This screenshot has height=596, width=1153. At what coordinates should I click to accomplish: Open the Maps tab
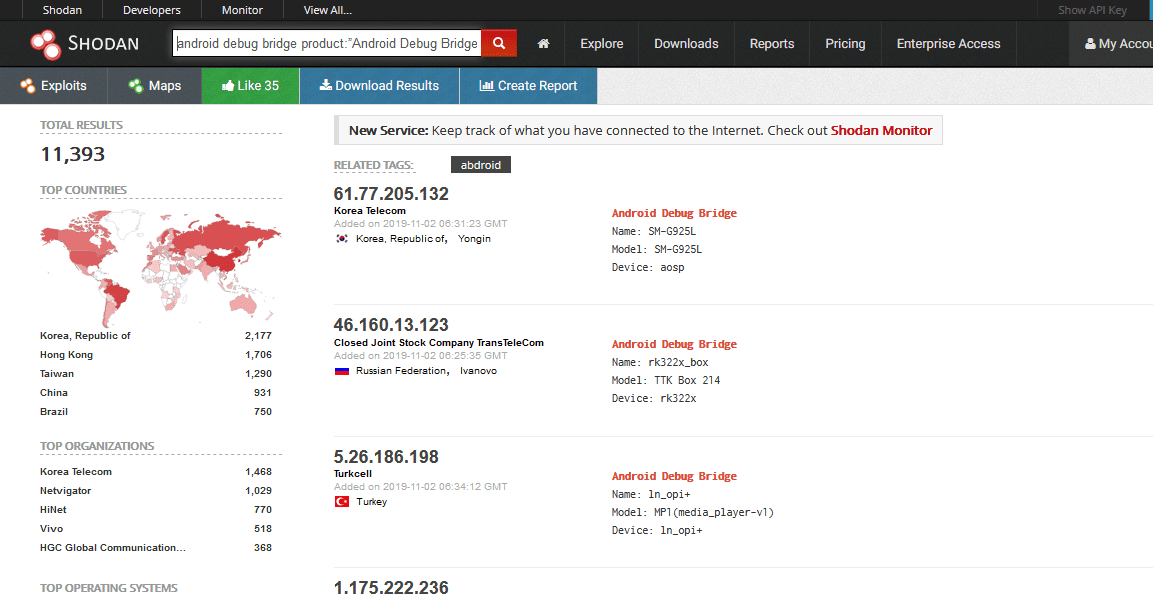tap(154, 86)
